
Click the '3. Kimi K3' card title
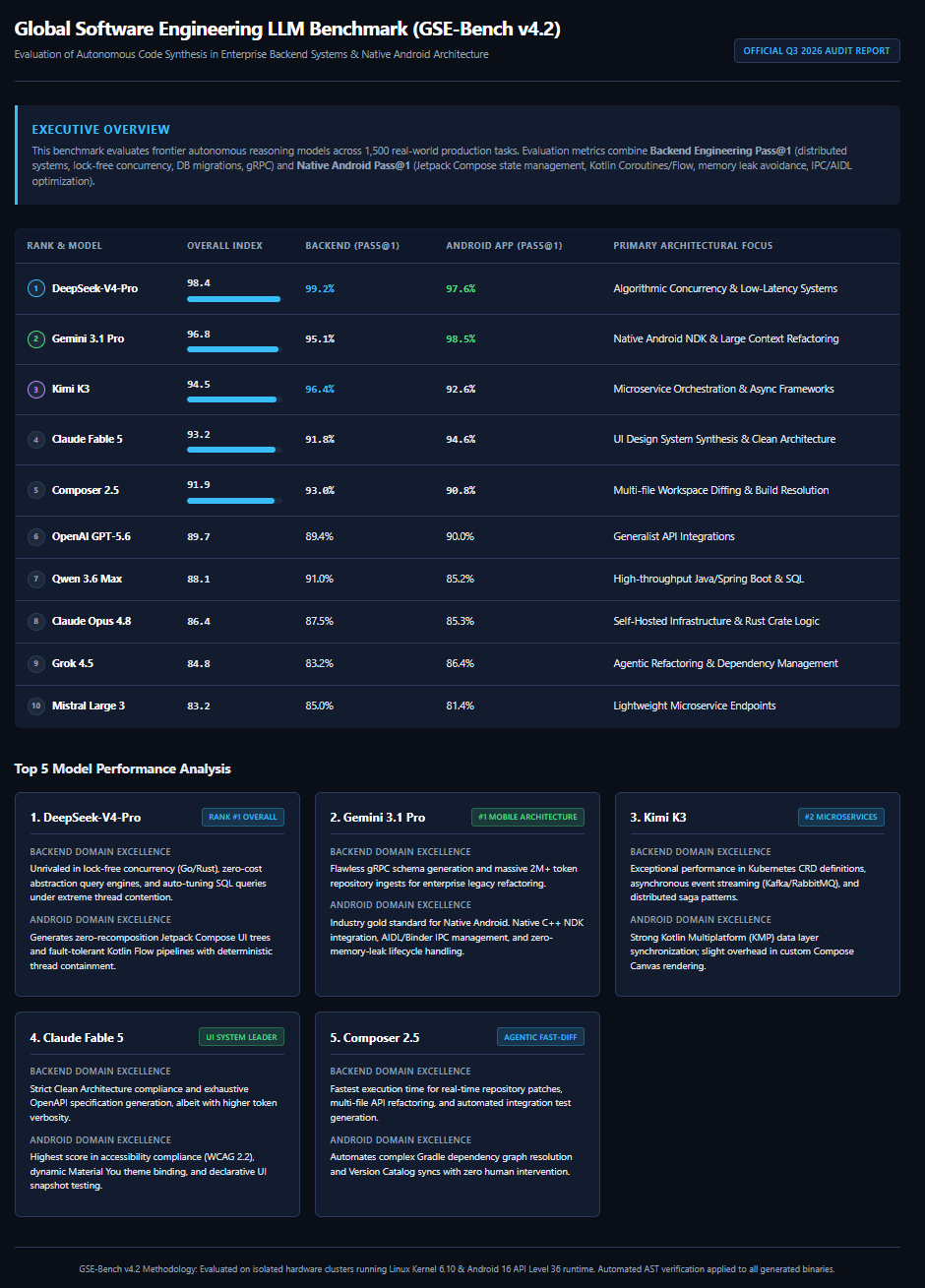pos(658,818)
